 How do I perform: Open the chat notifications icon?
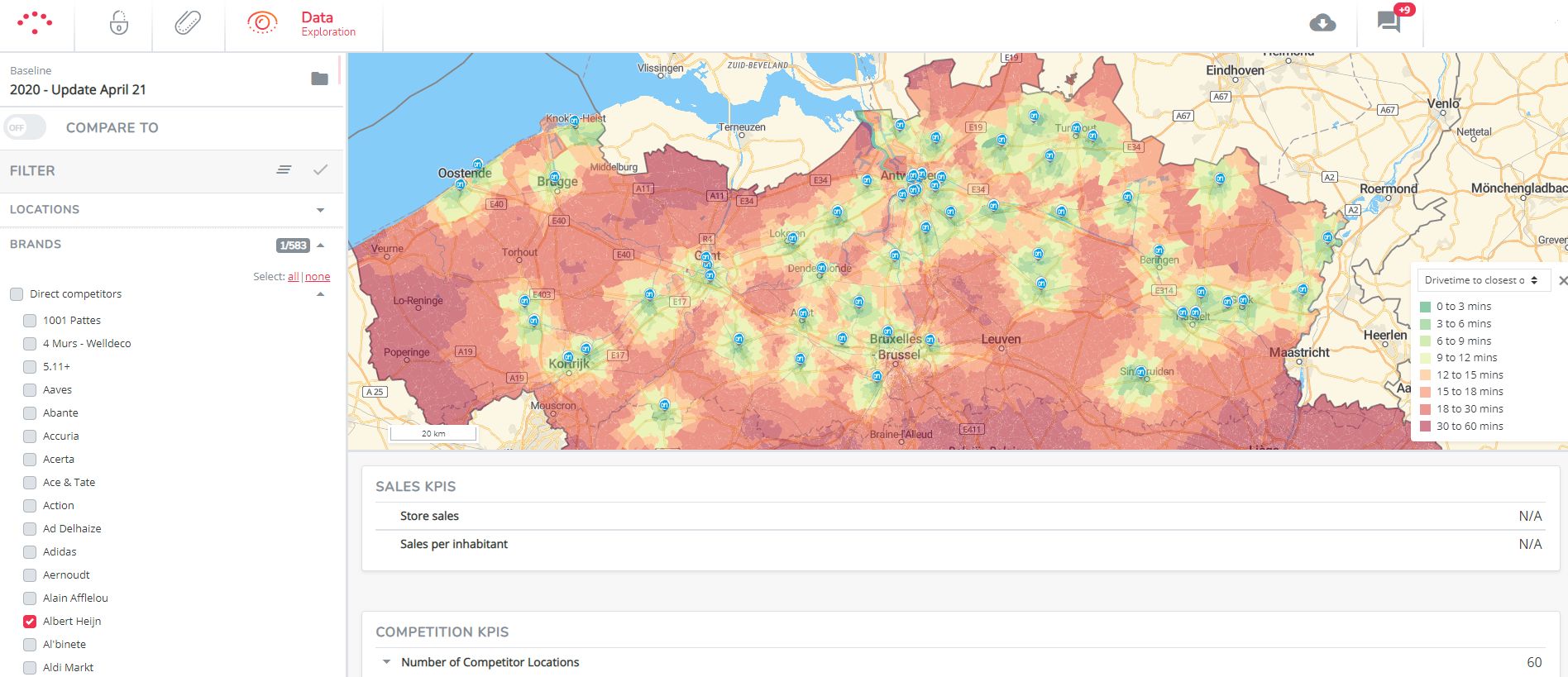pos(1389,22)
